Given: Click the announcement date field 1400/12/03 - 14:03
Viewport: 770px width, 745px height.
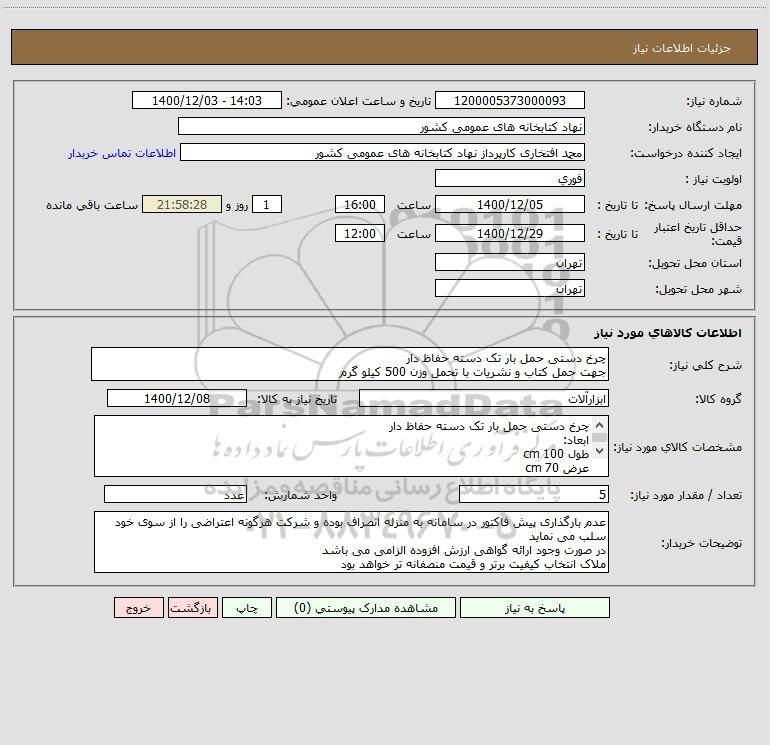Looking at the screenshot, I should pyautogui.click(x=207, y=101).
